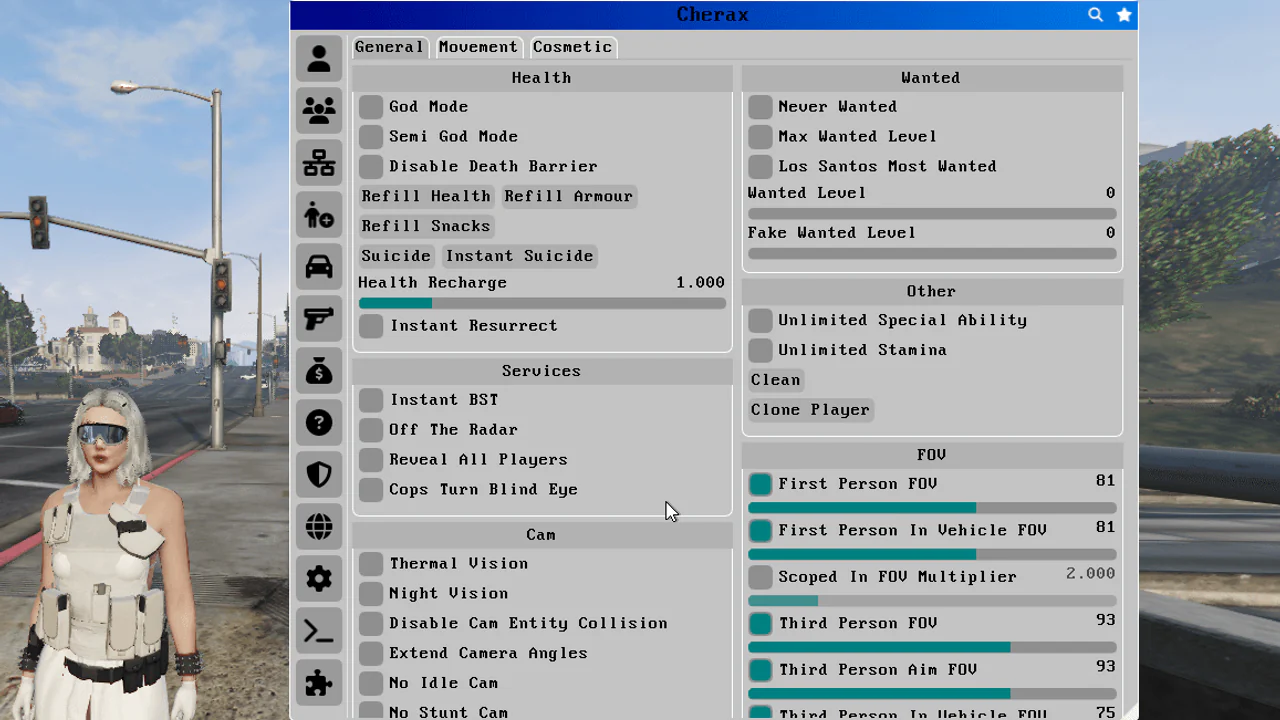Click the Clone Player button
The image size is (1280, 720).
point(810,411)
